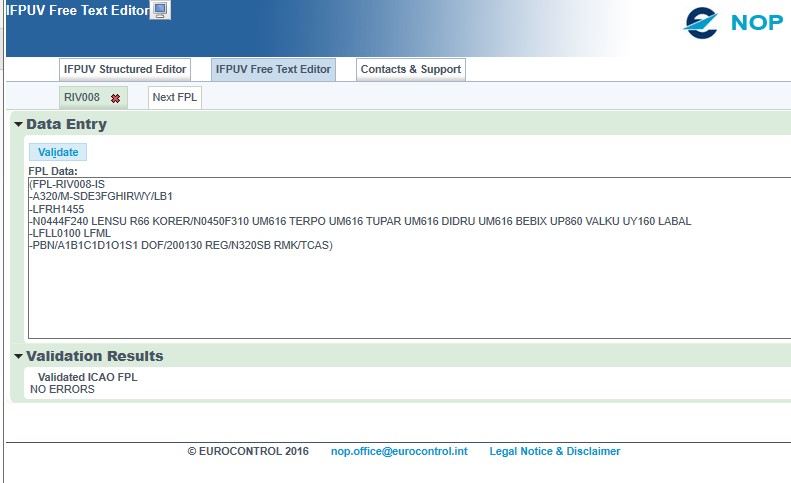Collapse the Data Entry section
This screenshot has width=791, height=483.
tap(19, 124)
